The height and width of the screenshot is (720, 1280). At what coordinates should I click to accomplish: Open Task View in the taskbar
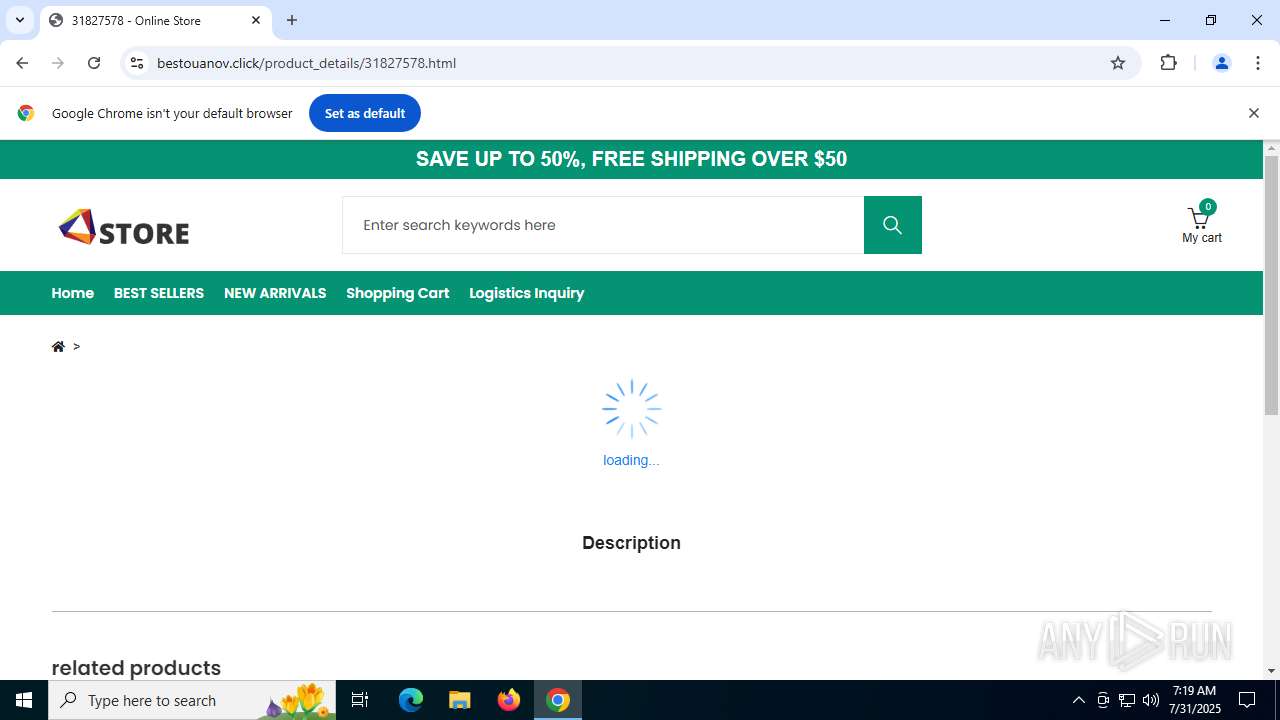(360, 700)
